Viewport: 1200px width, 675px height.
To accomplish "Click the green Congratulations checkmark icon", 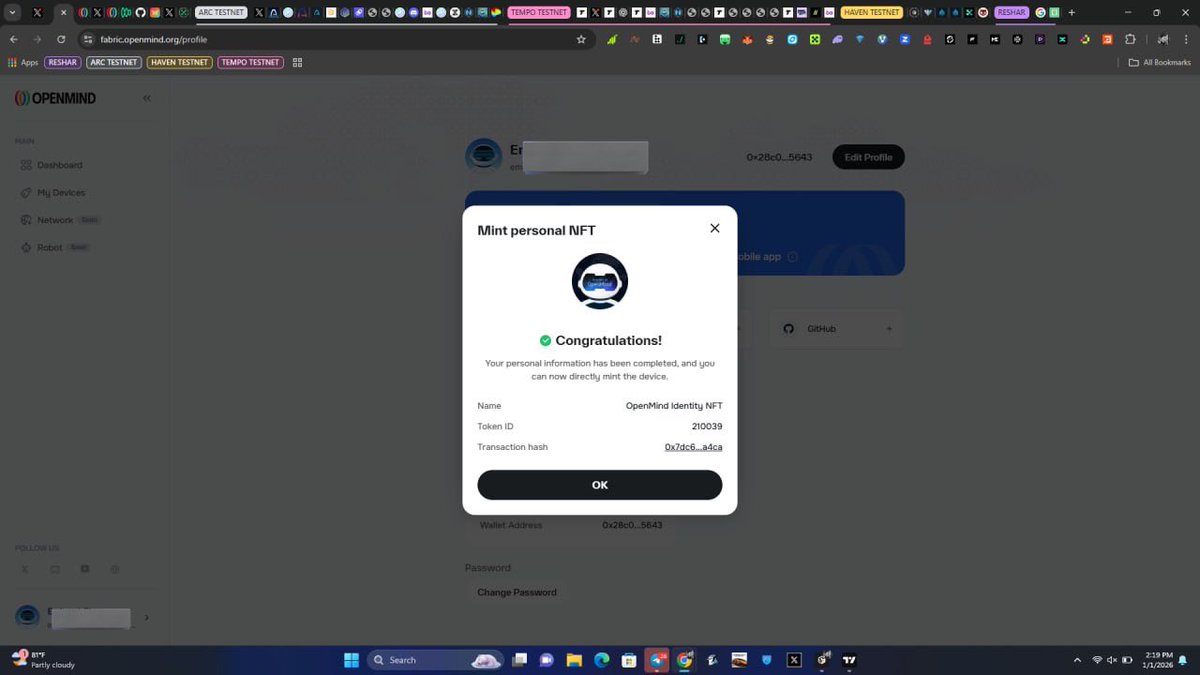I will click(x=545, y=341).
